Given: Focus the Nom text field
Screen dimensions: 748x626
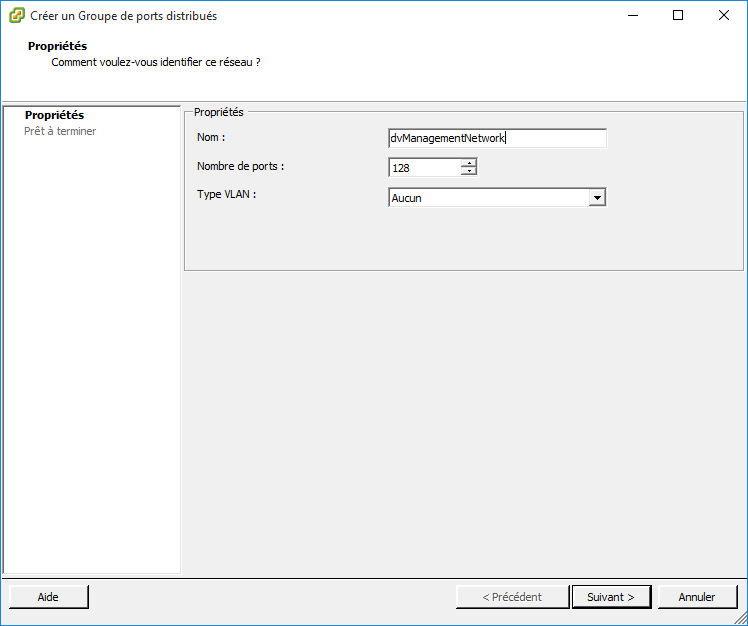Looking at the screenshot, I should pyautogui.click(x=497, y=139).
